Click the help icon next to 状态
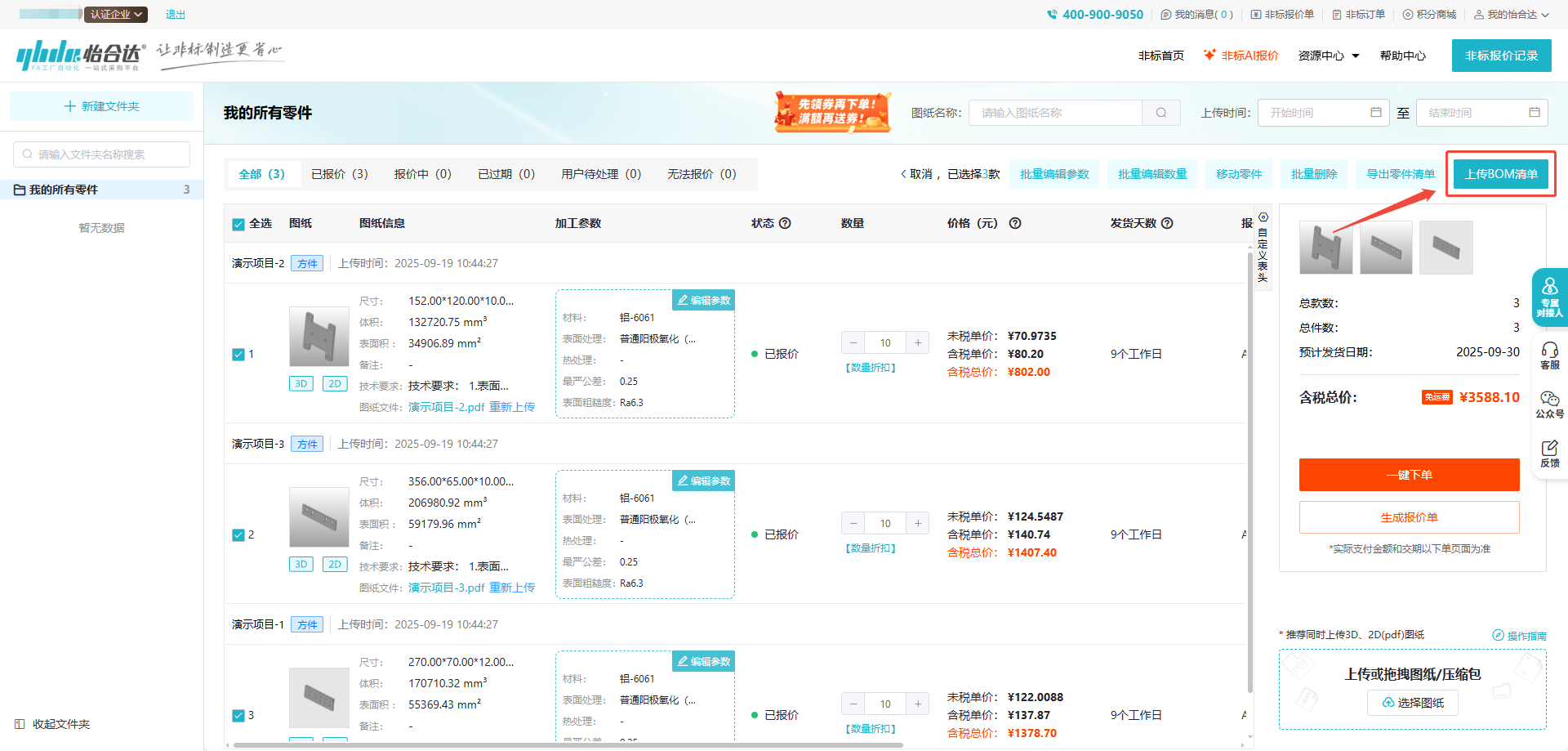The width and height of the screenshot is (1568, 751). tap(785, 223)
